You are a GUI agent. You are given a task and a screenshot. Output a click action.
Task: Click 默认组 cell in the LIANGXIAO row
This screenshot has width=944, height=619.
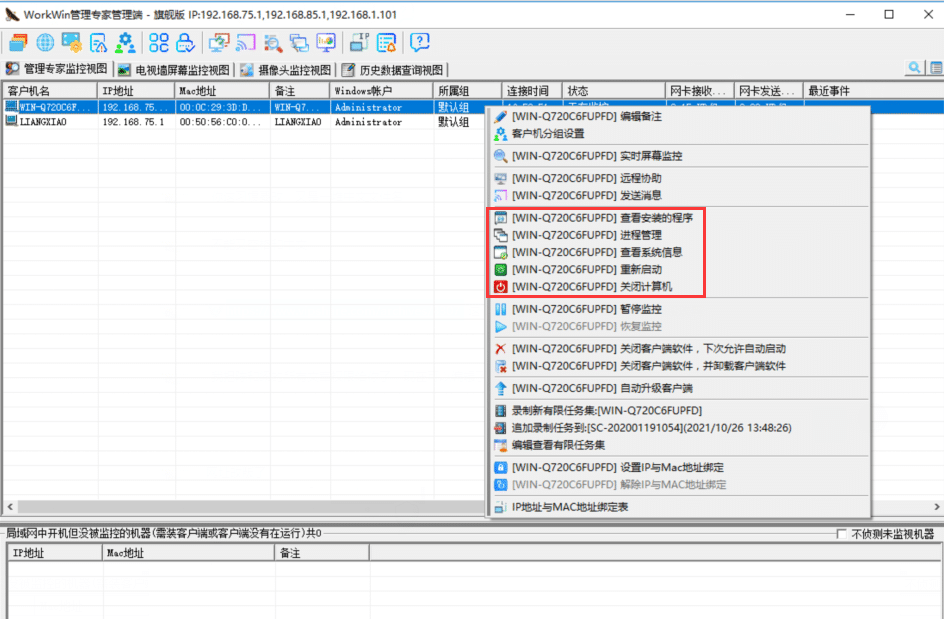point(453,122)
